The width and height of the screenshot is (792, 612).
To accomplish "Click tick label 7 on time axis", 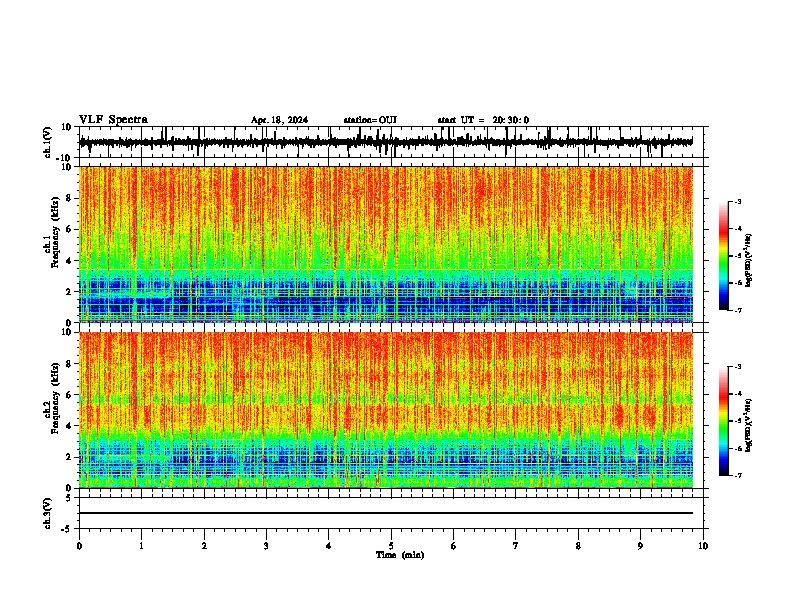I will pyautogui.click(x=516, y=546).
